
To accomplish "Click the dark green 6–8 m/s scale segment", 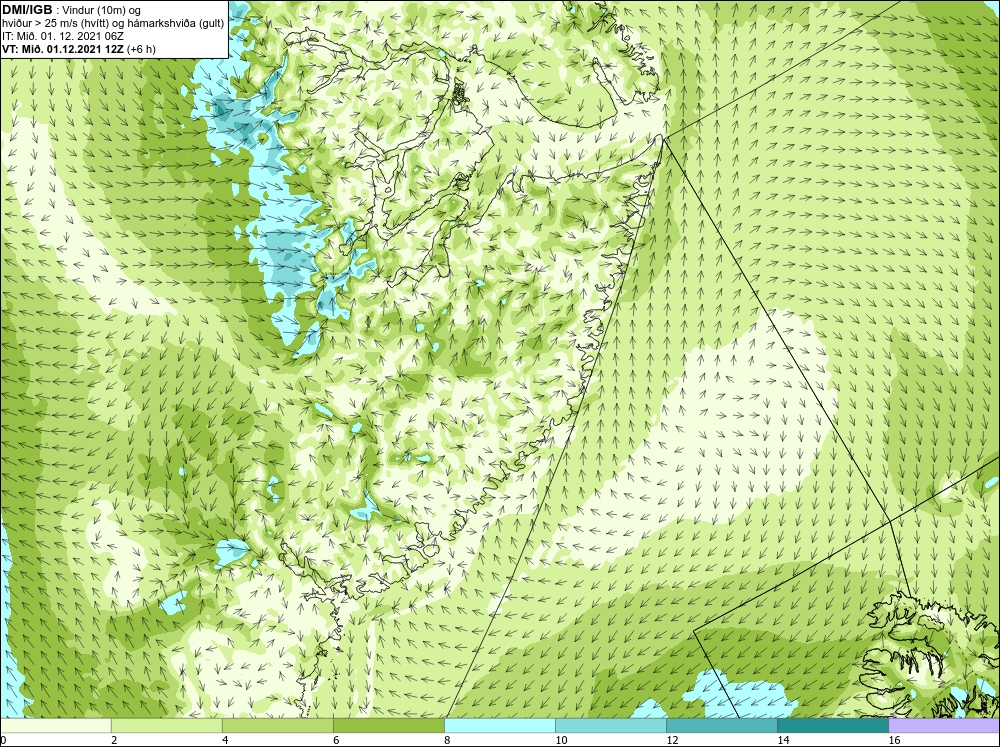I will coord(389,725).
